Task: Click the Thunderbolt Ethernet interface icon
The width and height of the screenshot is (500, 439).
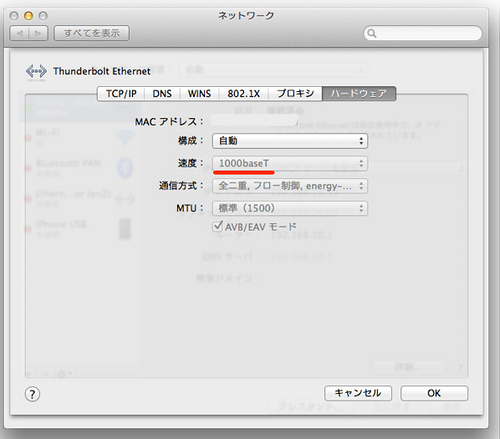Action: (36, 71)
